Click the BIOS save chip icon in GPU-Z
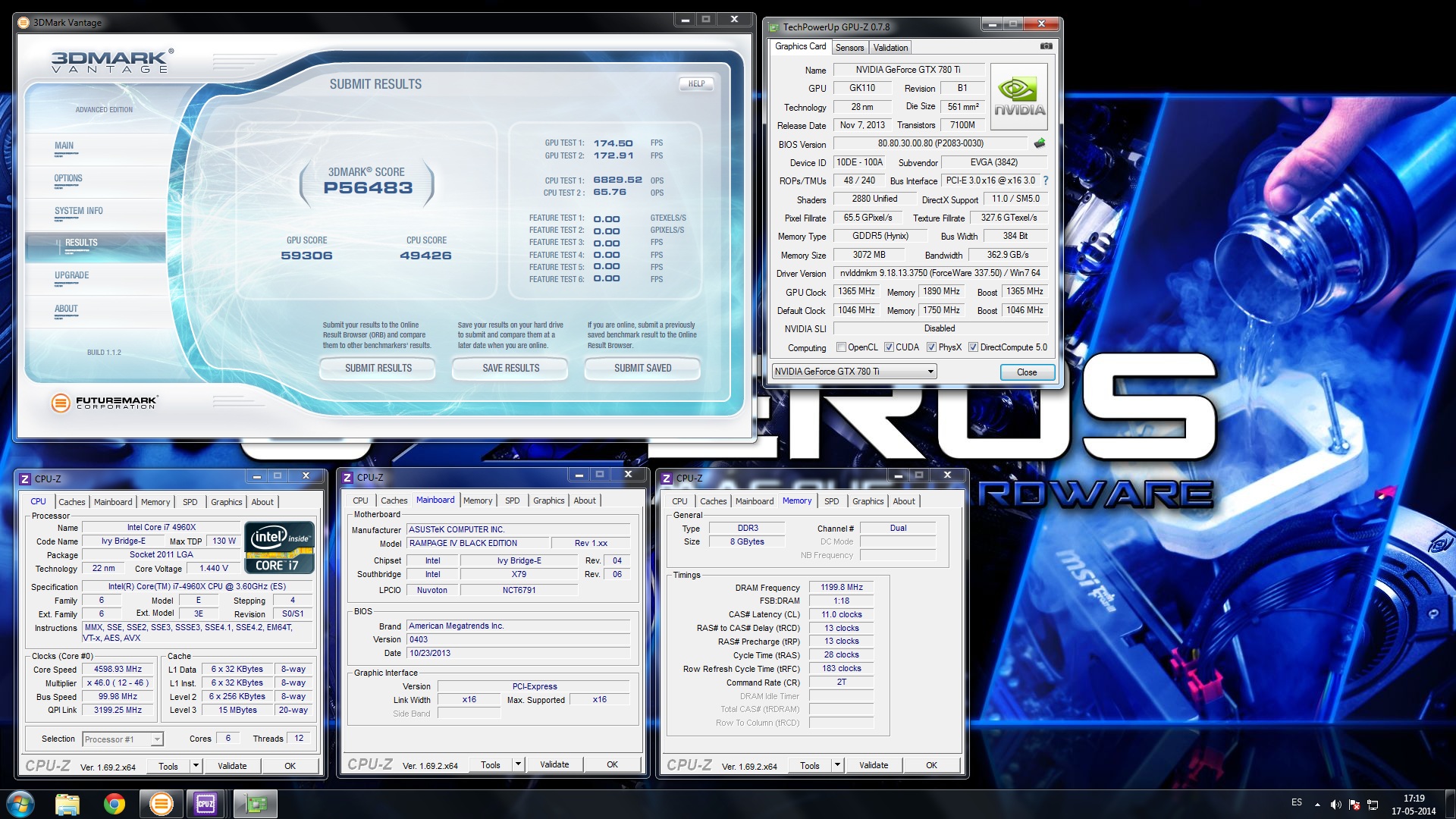This screenshot has height=819, width=1456. coord(1040,143)
